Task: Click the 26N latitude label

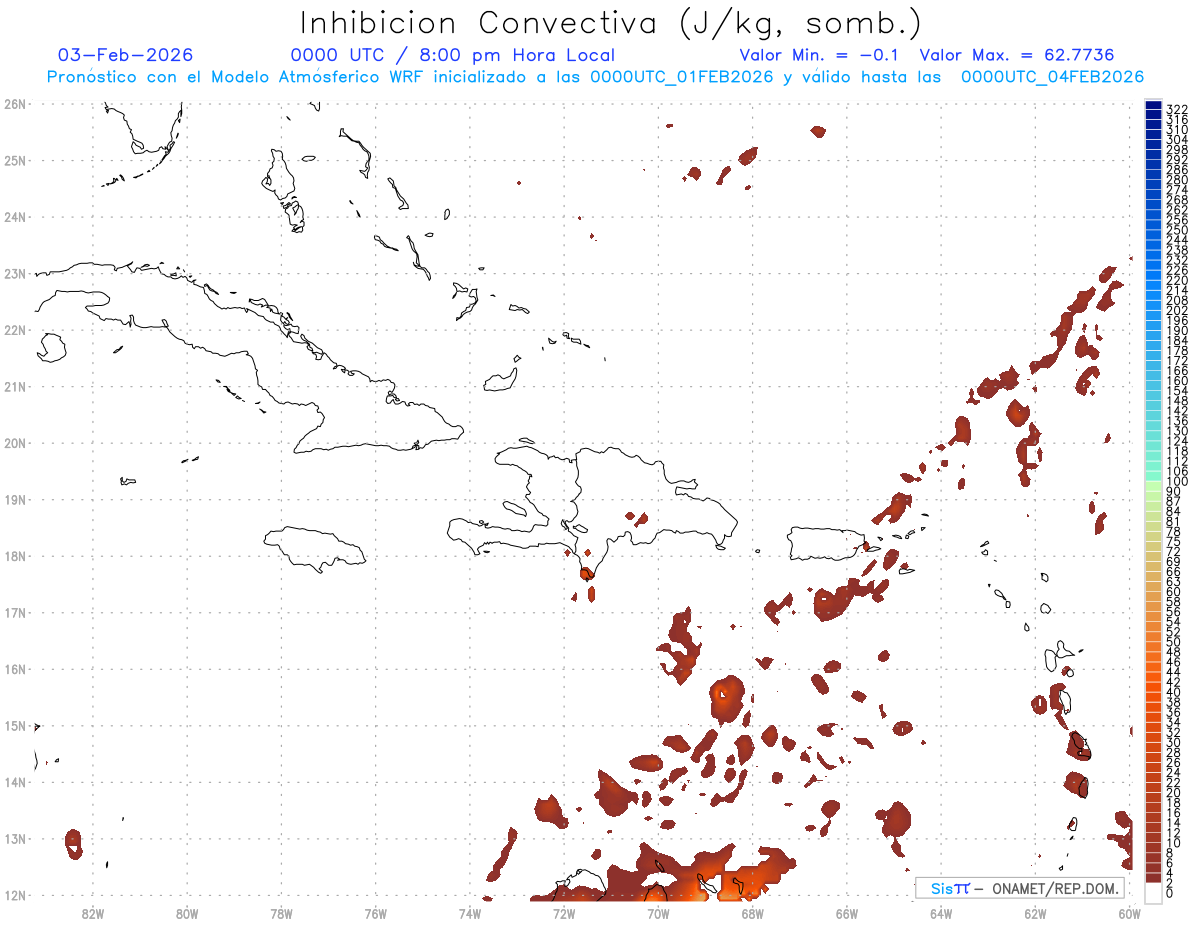Action: [15, 104]
